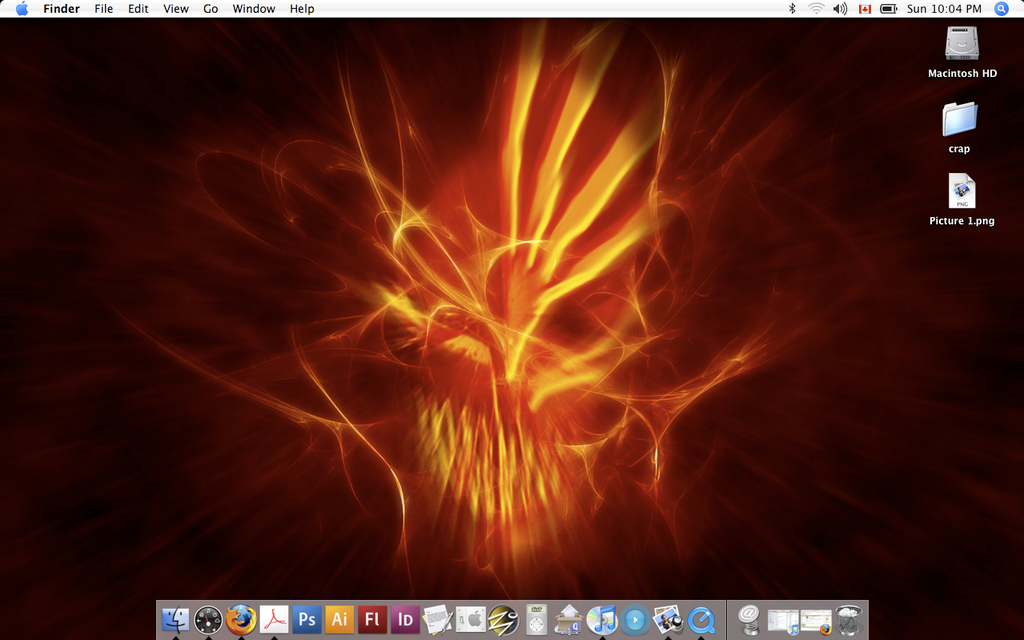Open System Preferences in the dock
Viewport: 1024px width, 640px height.
tap(471, 620)
